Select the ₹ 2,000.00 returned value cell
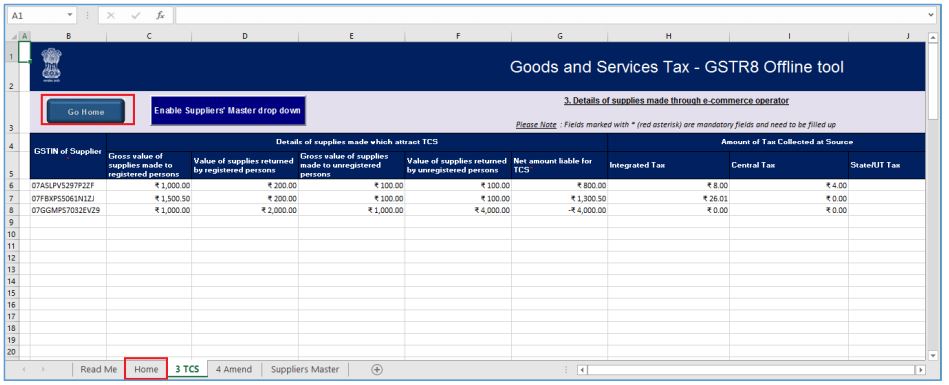 [245, 210]
